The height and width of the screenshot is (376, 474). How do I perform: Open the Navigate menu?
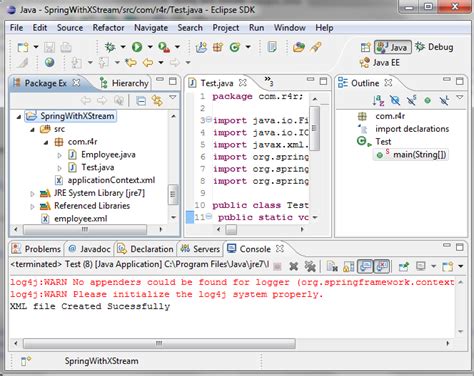pyautogui.click(x=151, y=28)
